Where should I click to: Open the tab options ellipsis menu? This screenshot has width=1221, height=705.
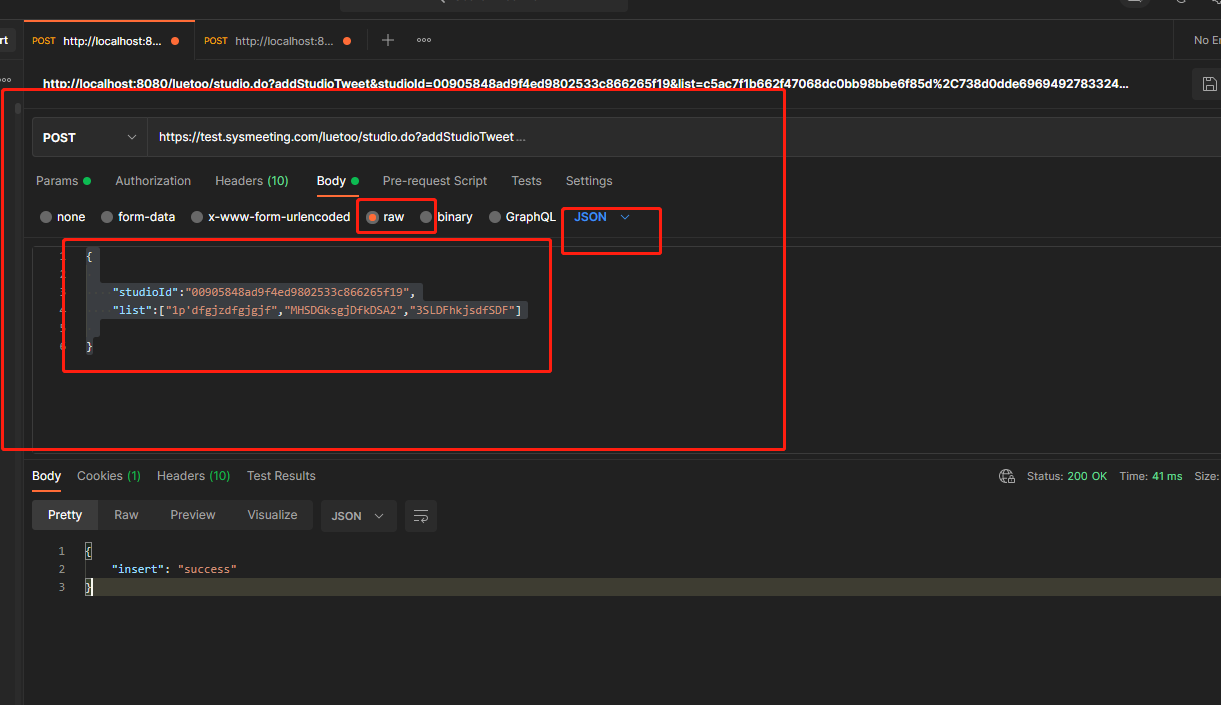click(x=424, y=40)
